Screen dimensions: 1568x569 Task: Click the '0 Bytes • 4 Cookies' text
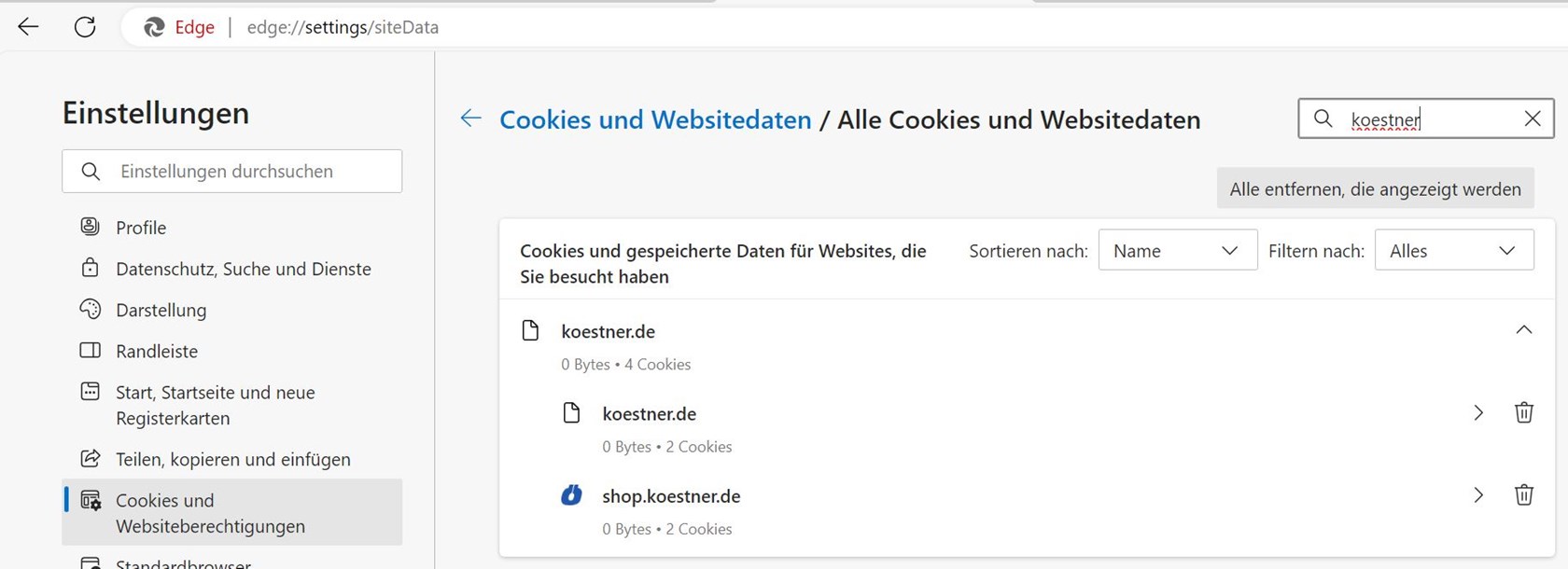625,364
